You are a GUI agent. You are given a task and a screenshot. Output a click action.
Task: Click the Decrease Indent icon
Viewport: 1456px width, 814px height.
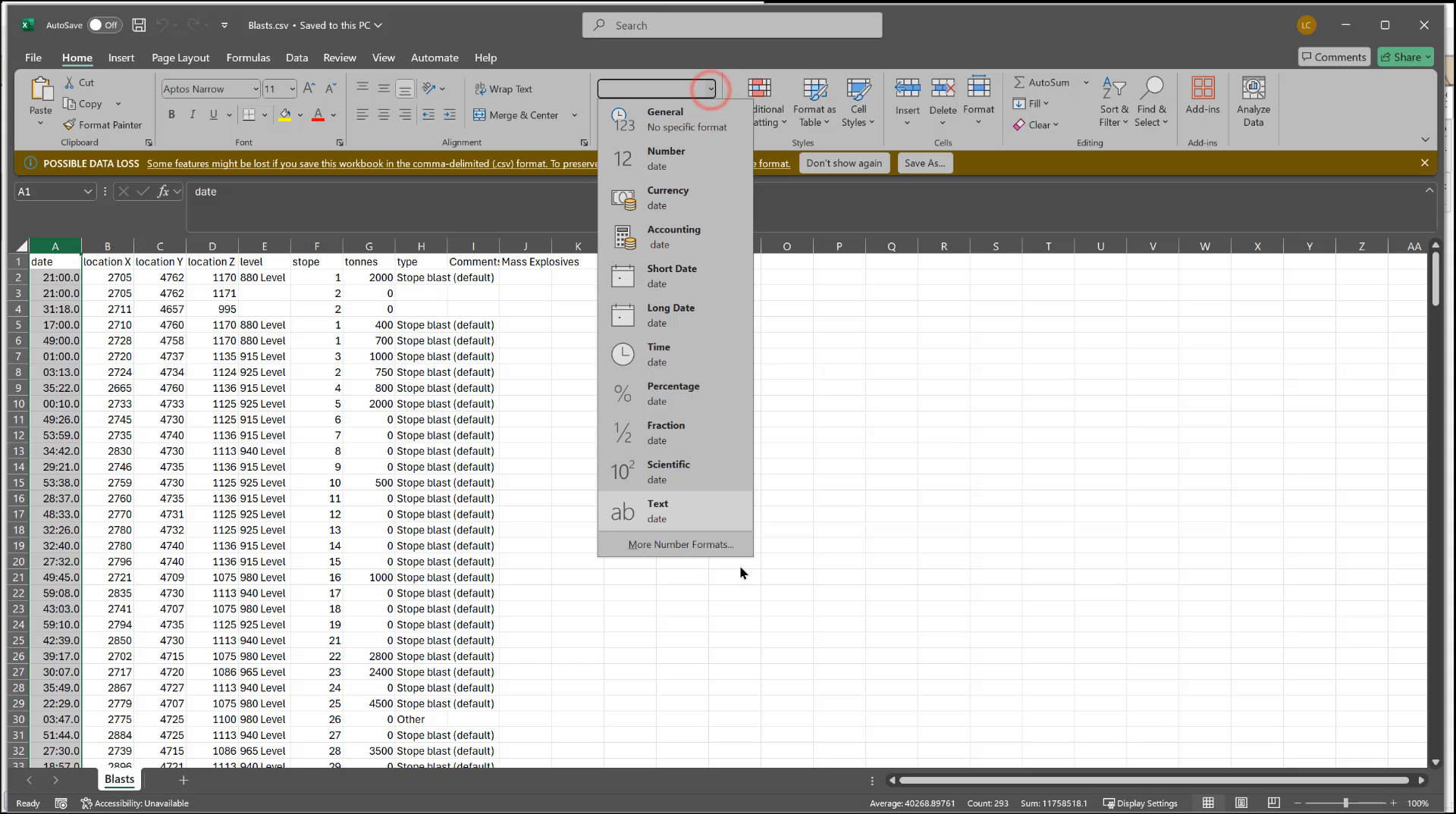tap(428, 115)
